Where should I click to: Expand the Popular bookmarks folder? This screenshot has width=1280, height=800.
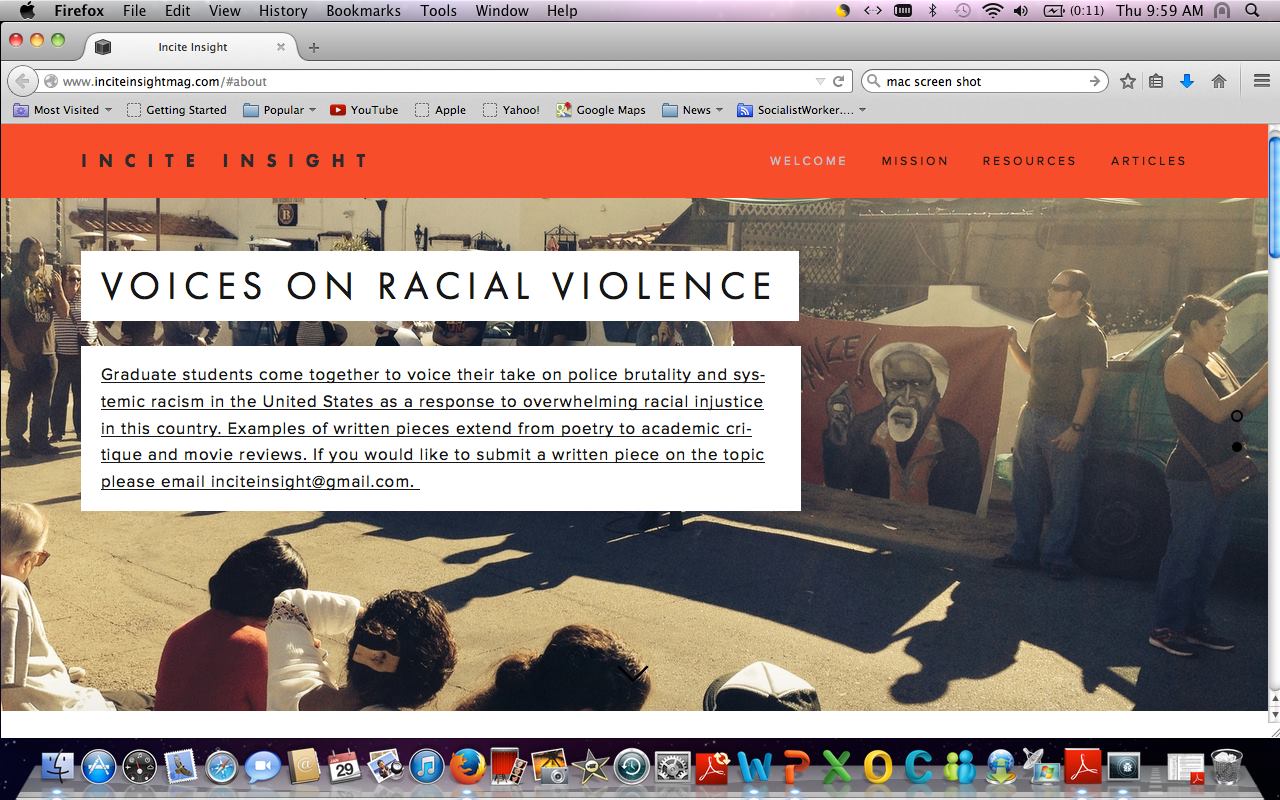pyautogui.click(x=280, y=110)
